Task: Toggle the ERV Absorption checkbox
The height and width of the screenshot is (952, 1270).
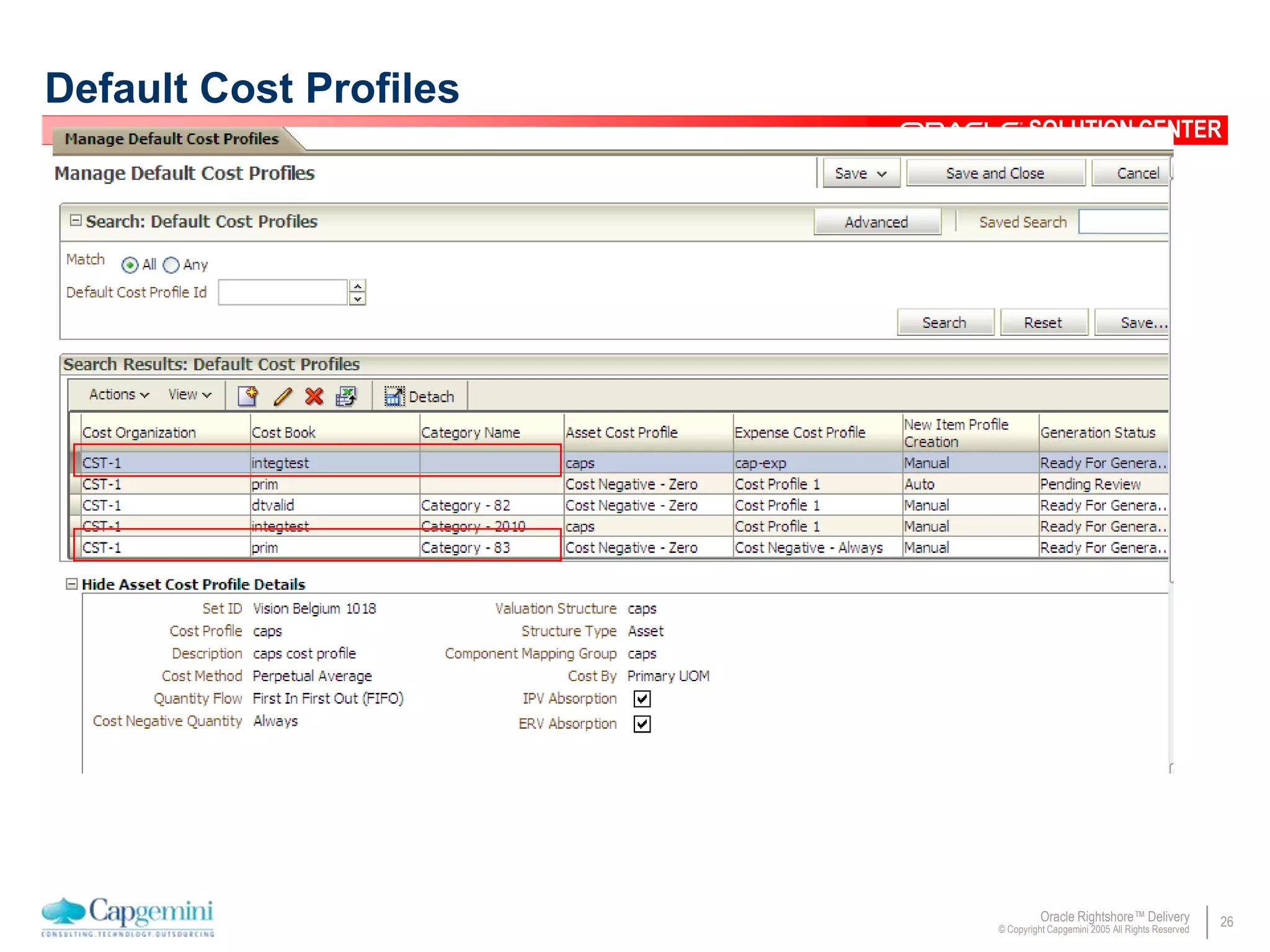Action: click(642, 724)
